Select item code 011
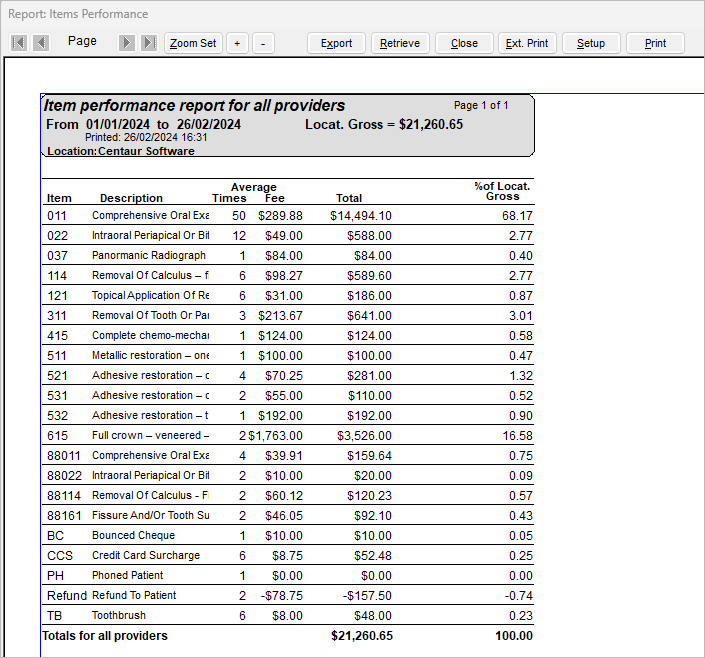The height and width of the screenshot is (658, 705). point(57,215)
